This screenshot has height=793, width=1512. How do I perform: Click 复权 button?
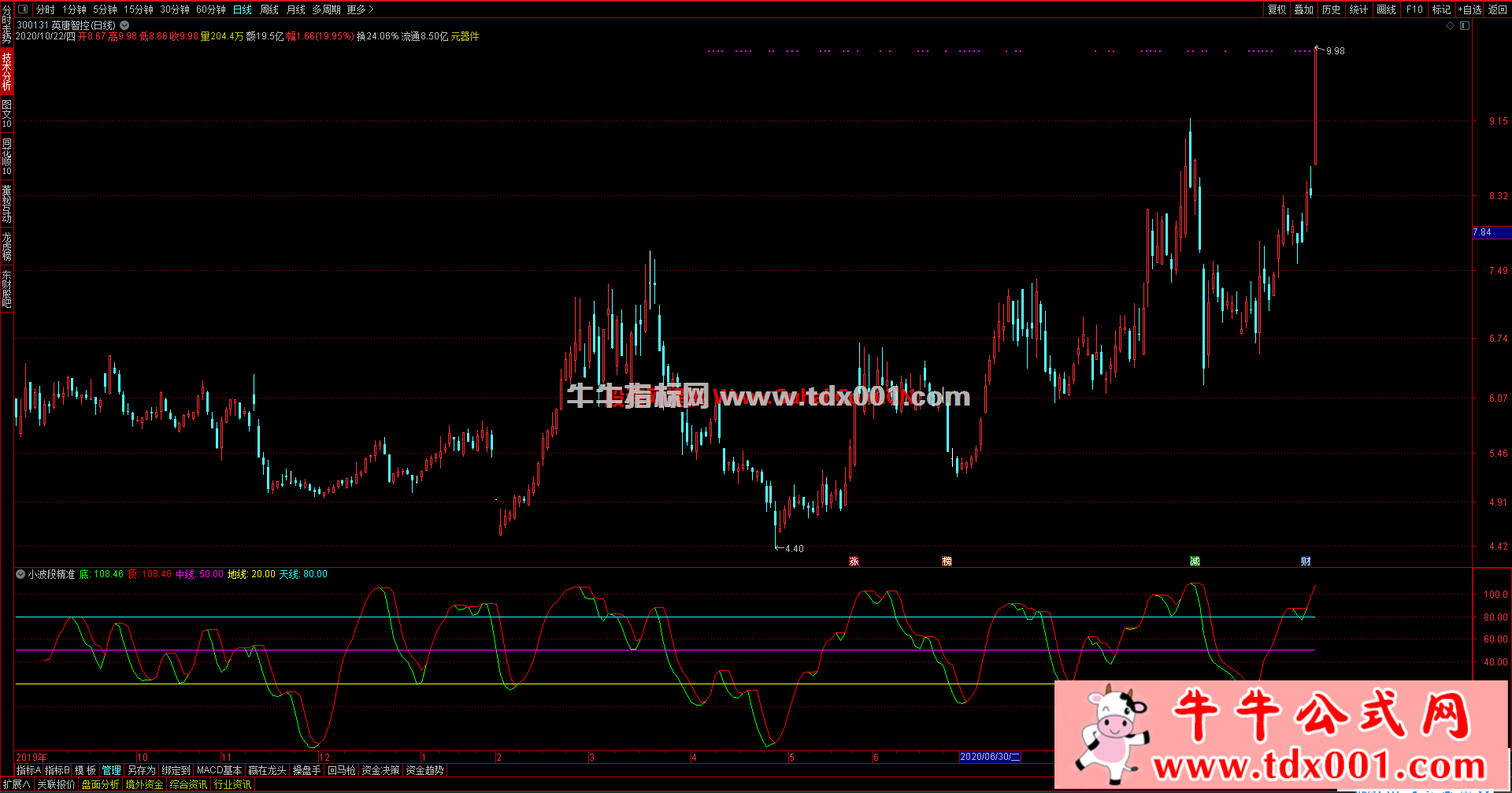[x=1277, y=9]
